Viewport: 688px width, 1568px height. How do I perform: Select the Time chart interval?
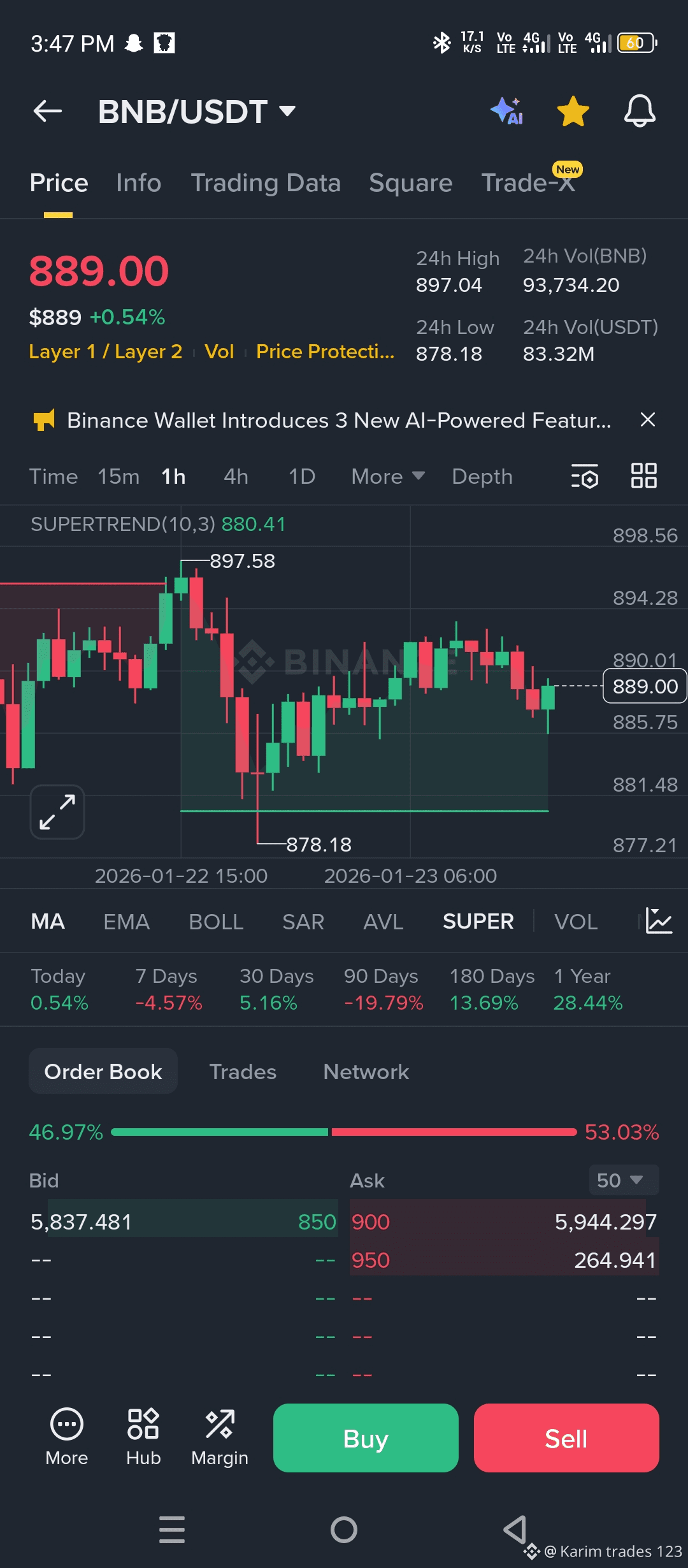click(54, 476)
